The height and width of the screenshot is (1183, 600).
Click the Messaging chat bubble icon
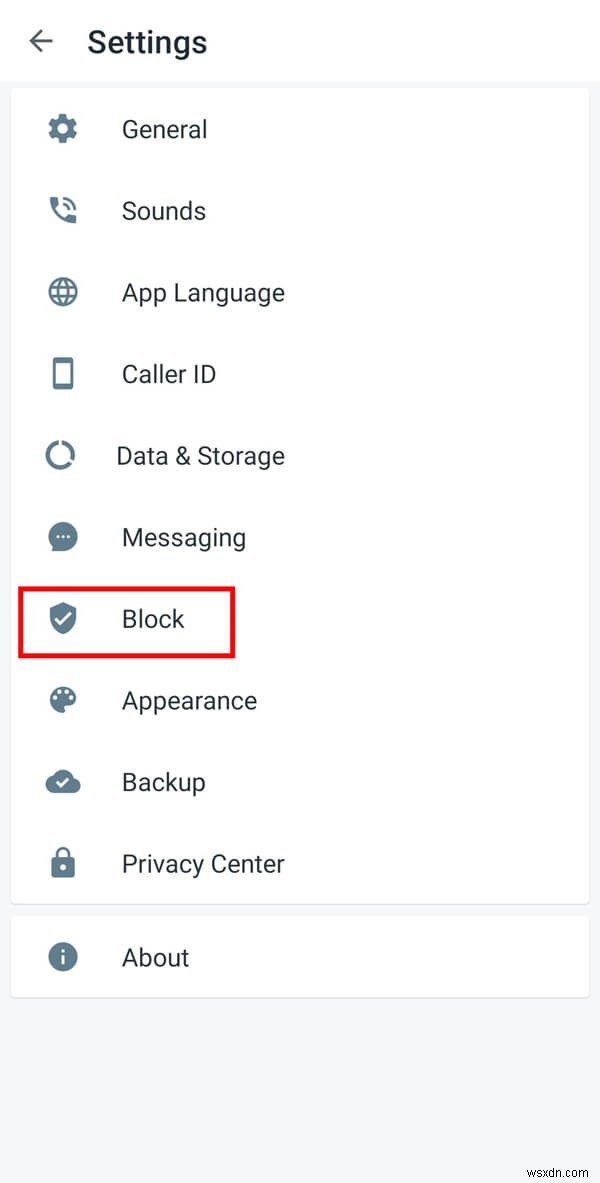62,536
